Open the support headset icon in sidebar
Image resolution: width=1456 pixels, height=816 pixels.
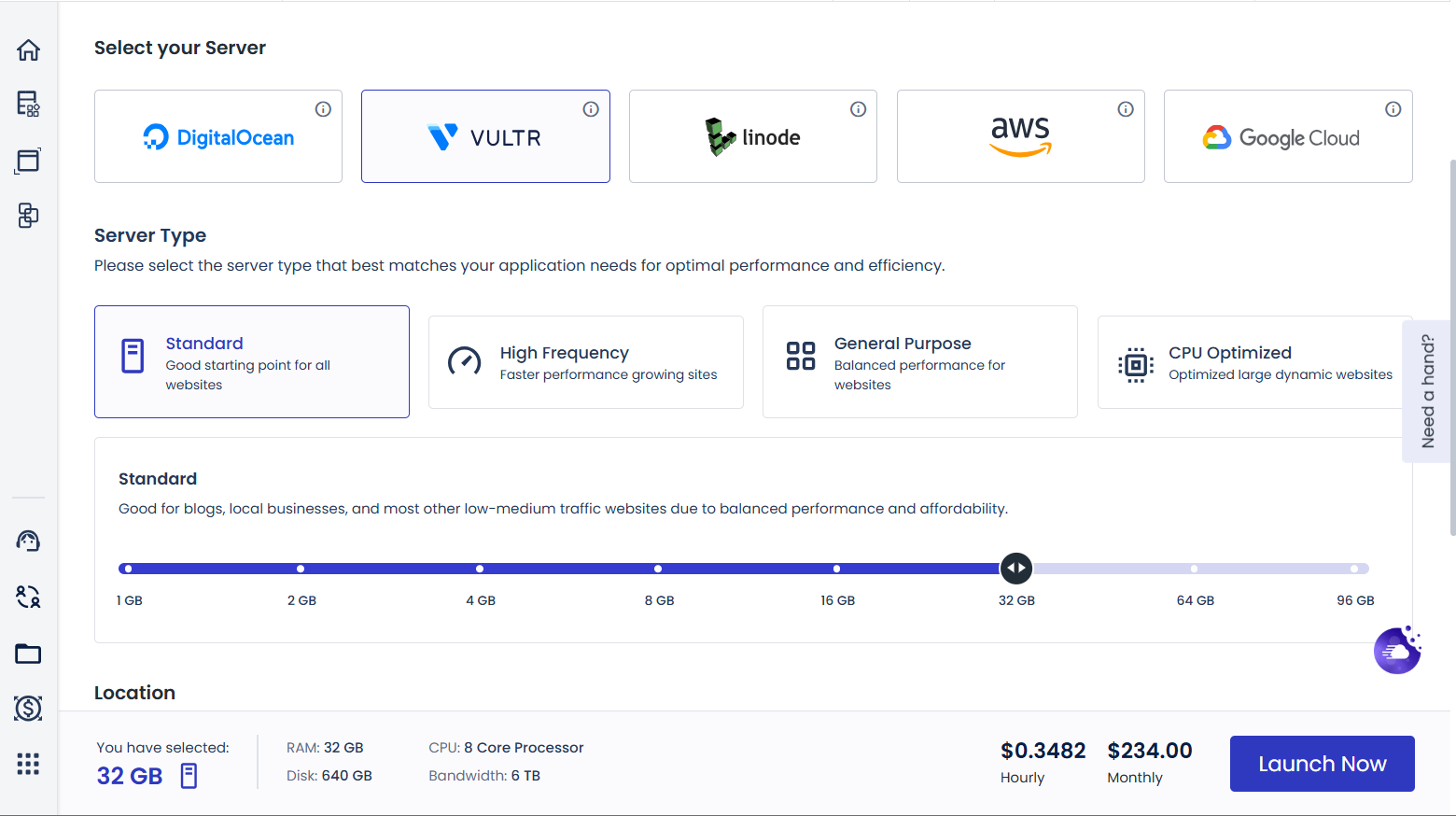[28, 541]
